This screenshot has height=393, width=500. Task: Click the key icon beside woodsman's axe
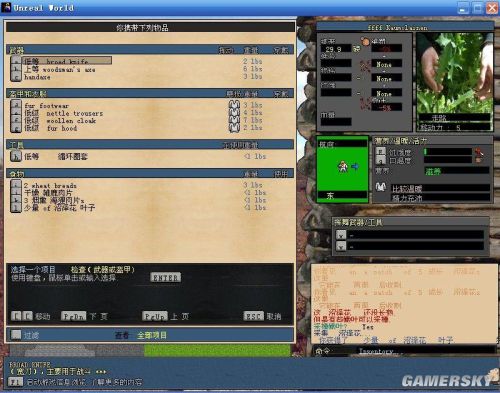click(16, 69)
